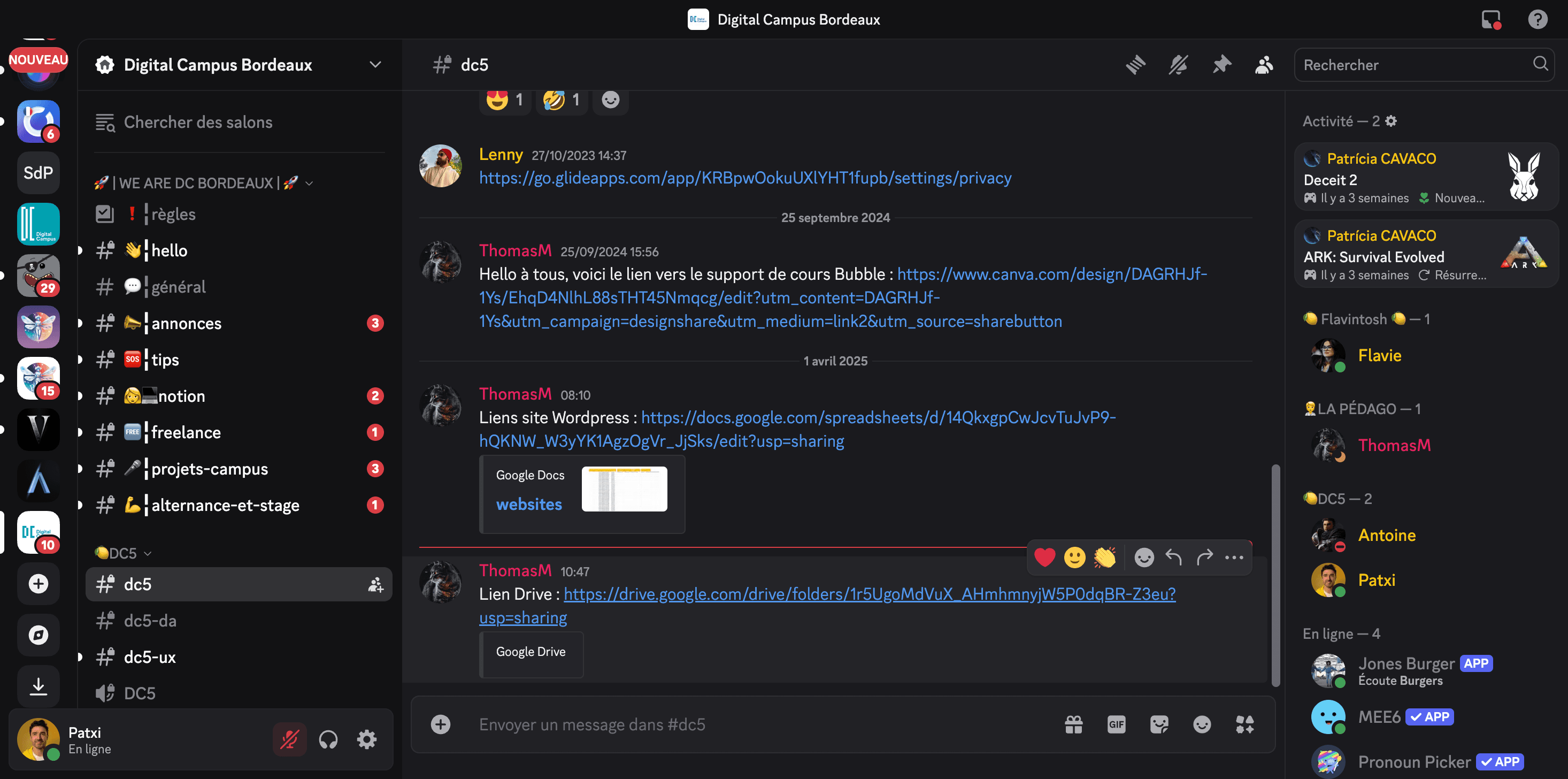The width and height of the screenshot is (1568, 779).
Task: Click reply arrow on hovered message
Action: pyautogui.click(x=1173, y=556)
